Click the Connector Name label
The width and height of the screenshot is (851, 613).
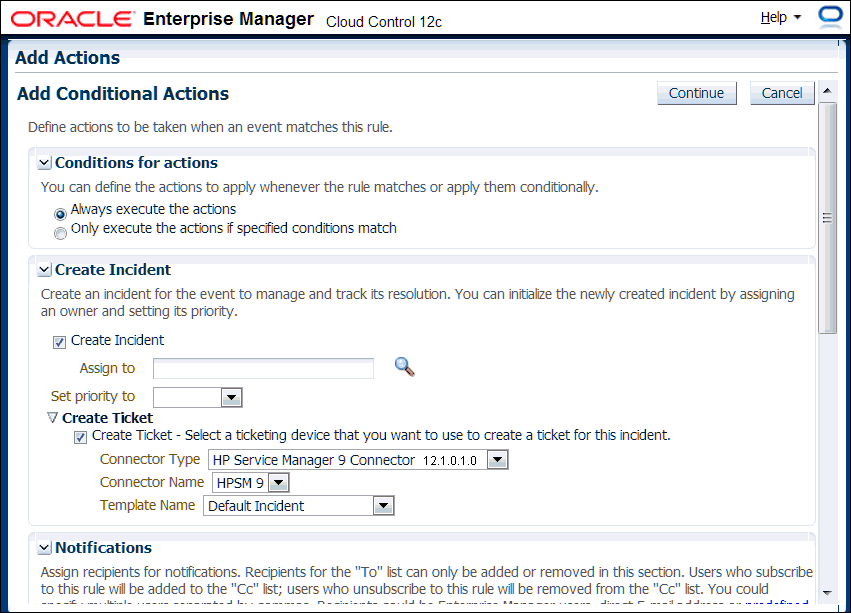(x=151, y=482)
